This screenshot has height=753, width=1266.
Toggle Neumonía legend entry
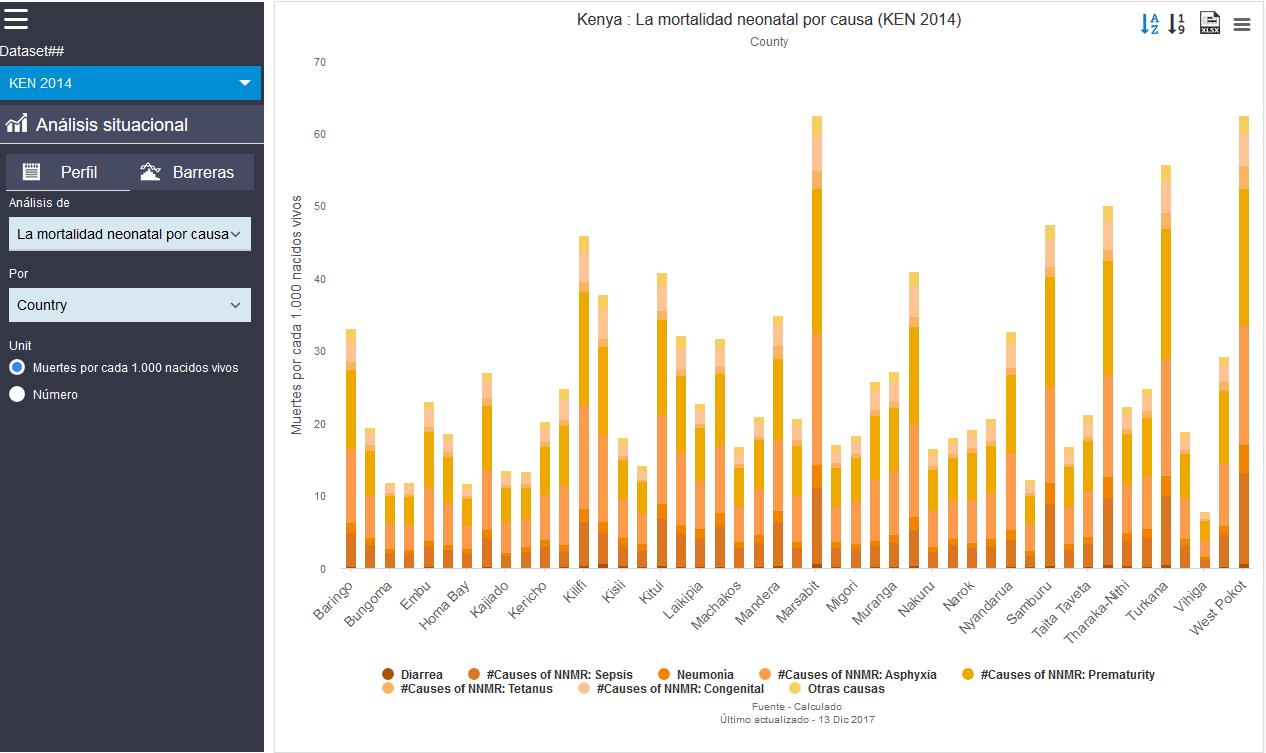click(x=704, y=675)
